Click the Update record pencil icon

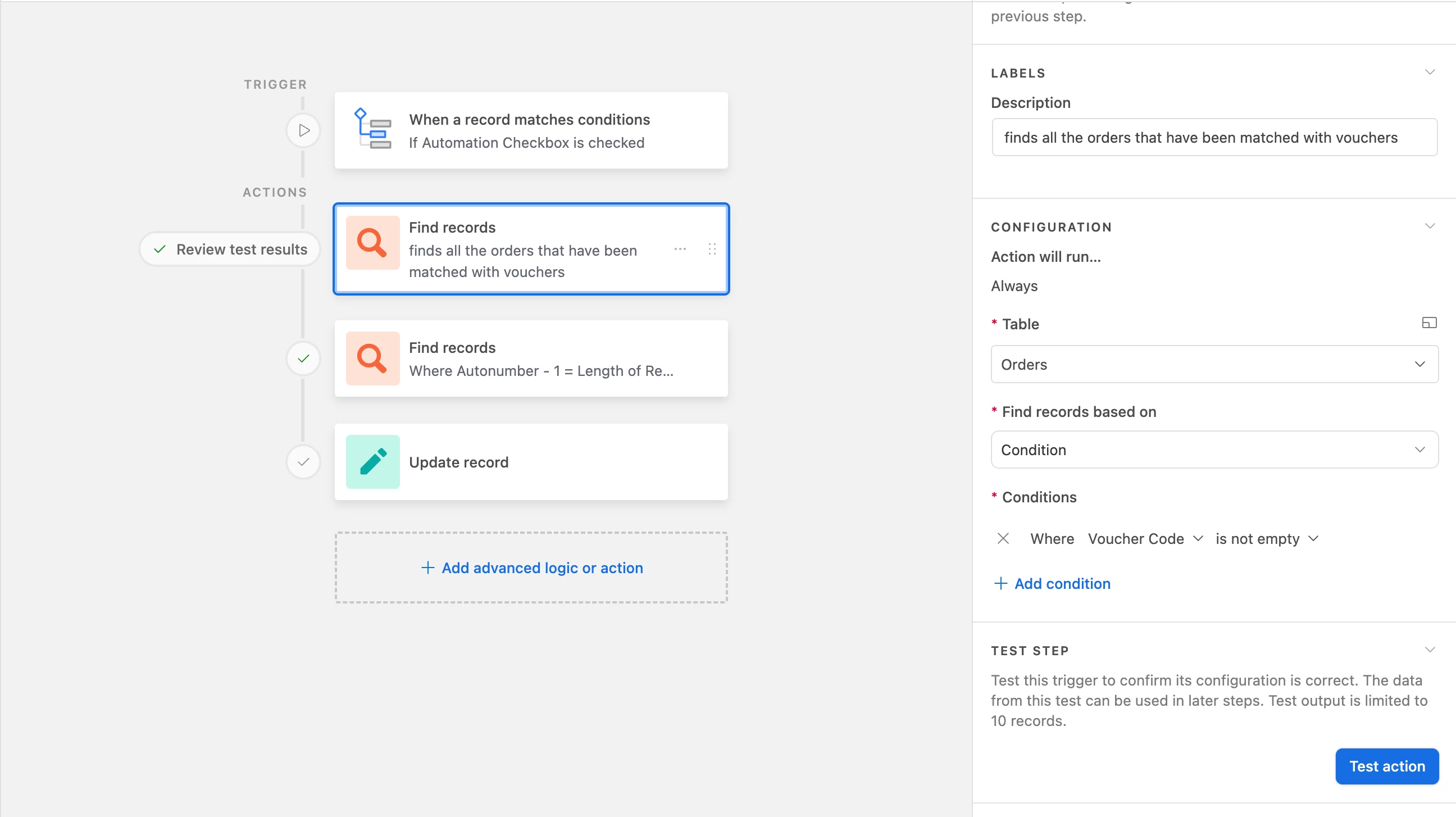click(x=372, y=462)
